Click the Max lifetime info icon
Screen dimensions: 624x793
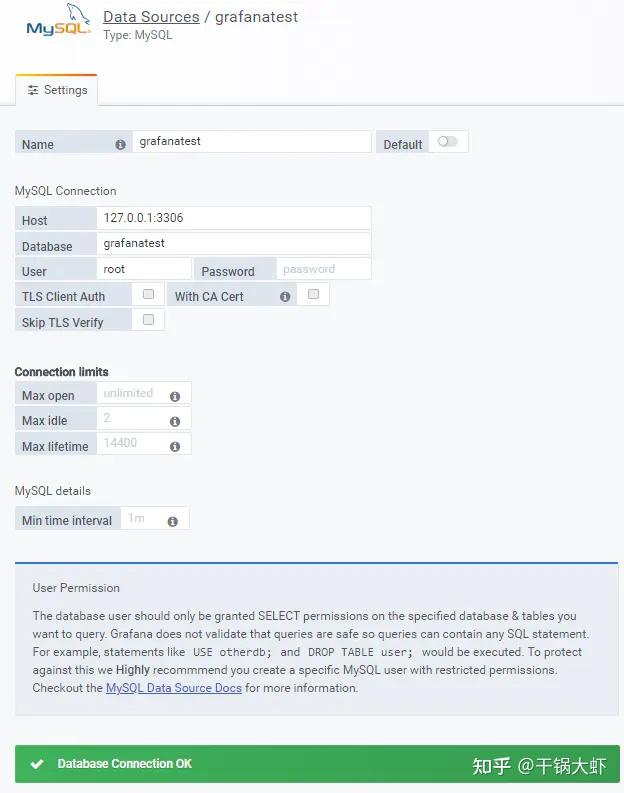[175, 447]
